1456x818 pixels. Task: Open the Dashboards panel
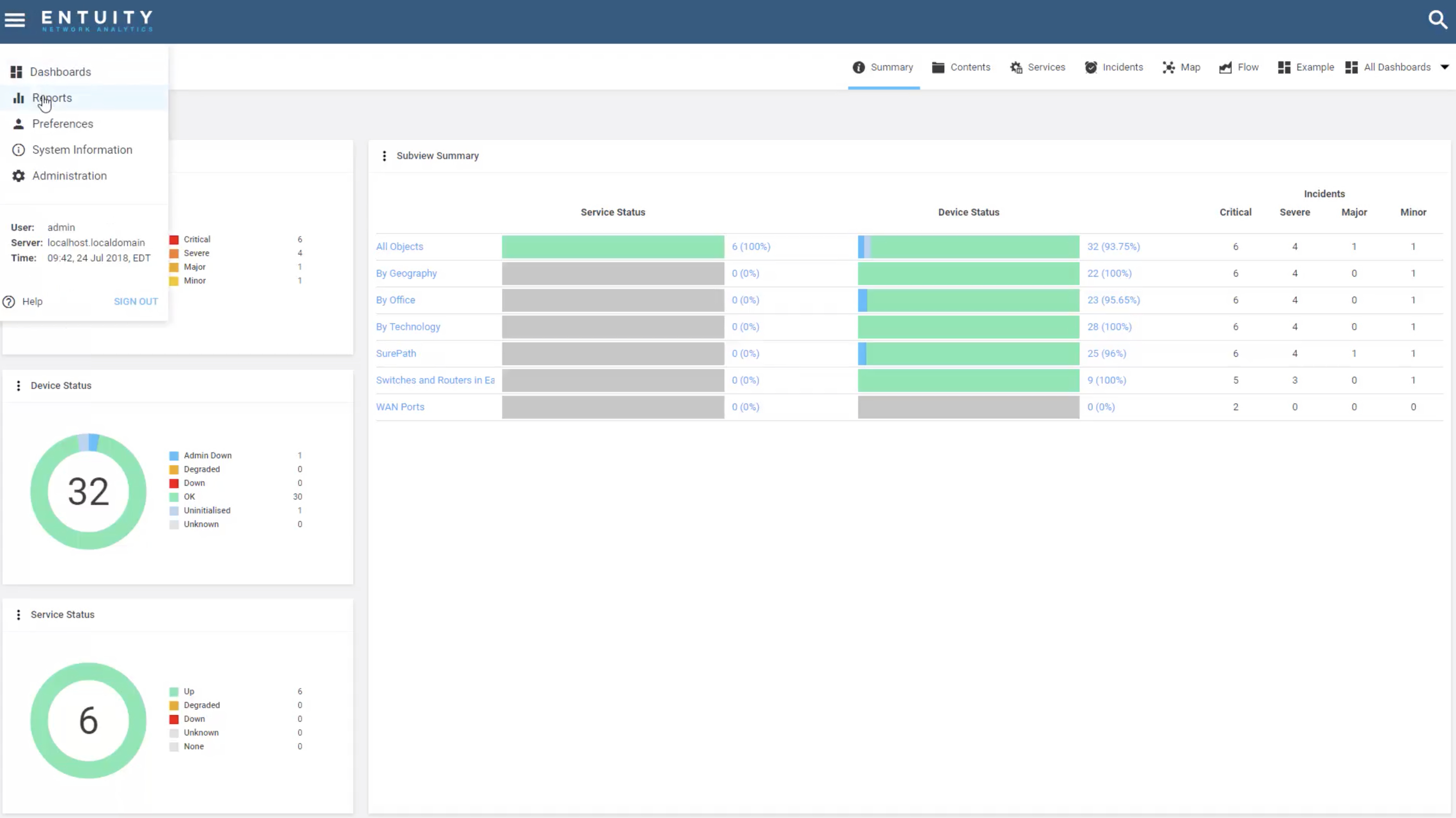(60, 71)
